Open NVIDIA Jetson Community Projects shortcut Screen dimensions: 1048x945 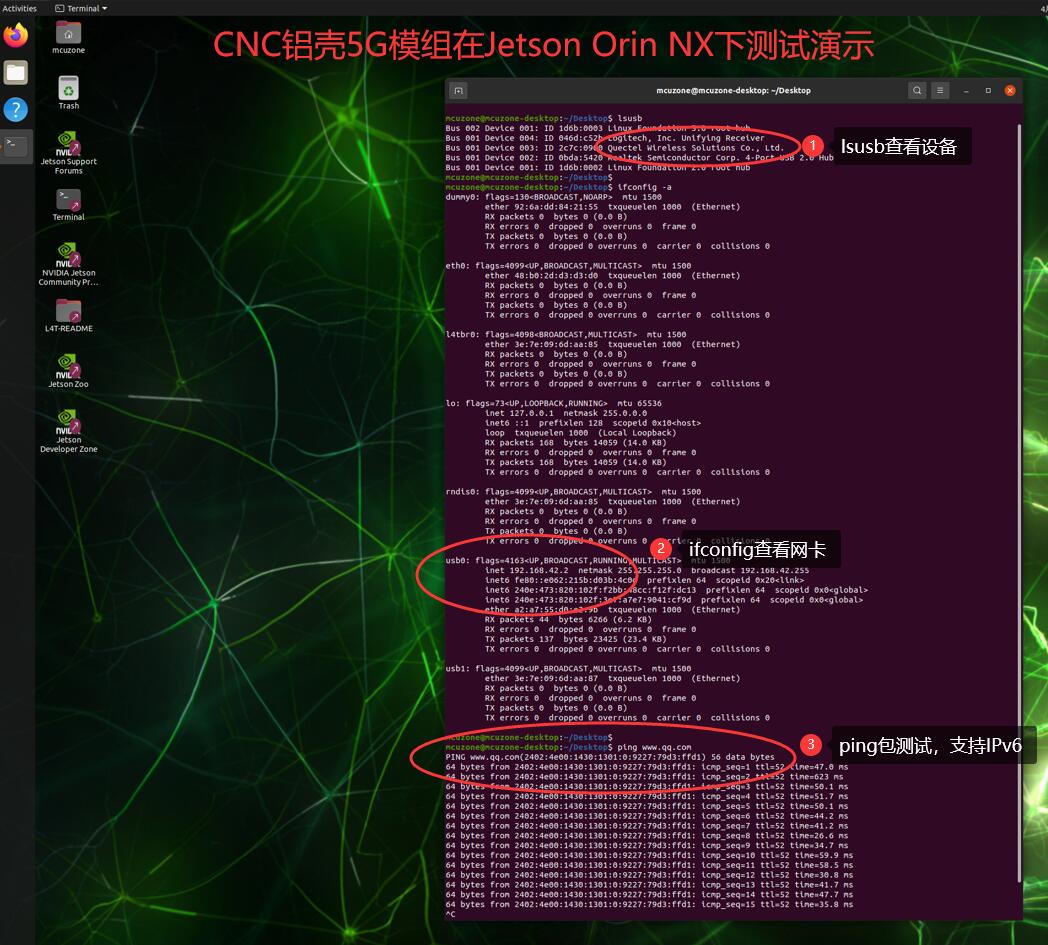[68, 265]
